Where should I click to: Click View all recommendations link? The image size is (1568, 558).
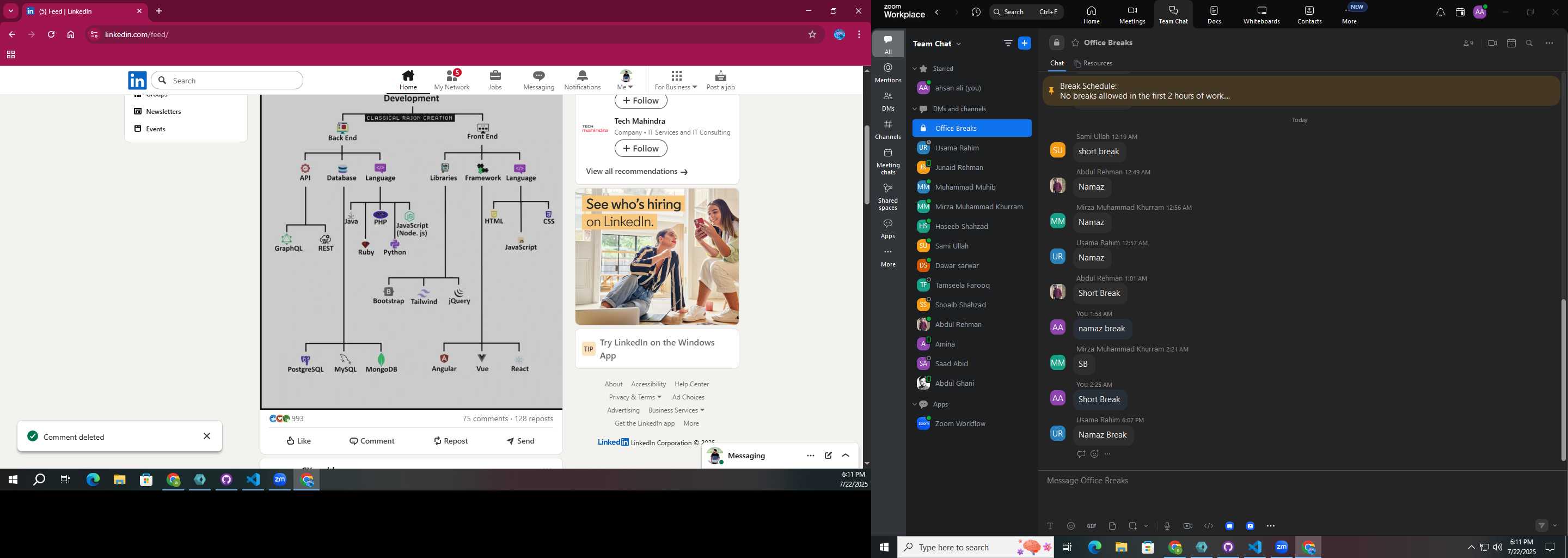(636, 172)
